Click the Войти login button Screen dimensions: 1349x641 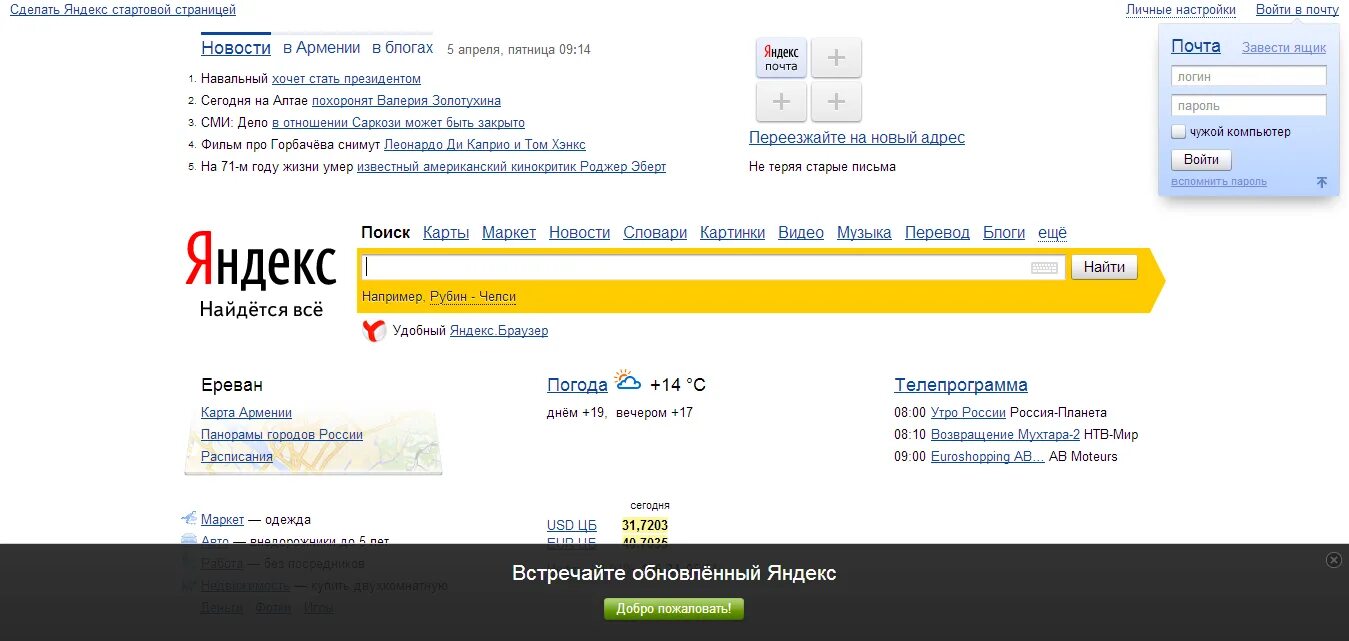pos(1201,160)
